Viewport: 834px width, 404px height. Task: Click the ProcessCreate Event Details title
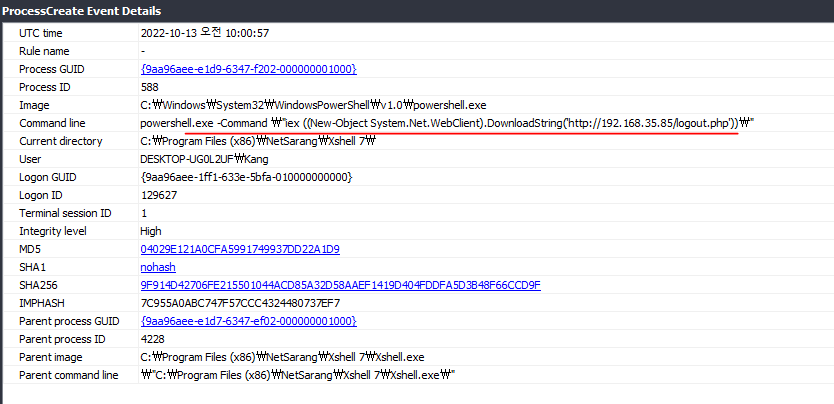click(x=81, y=11)
